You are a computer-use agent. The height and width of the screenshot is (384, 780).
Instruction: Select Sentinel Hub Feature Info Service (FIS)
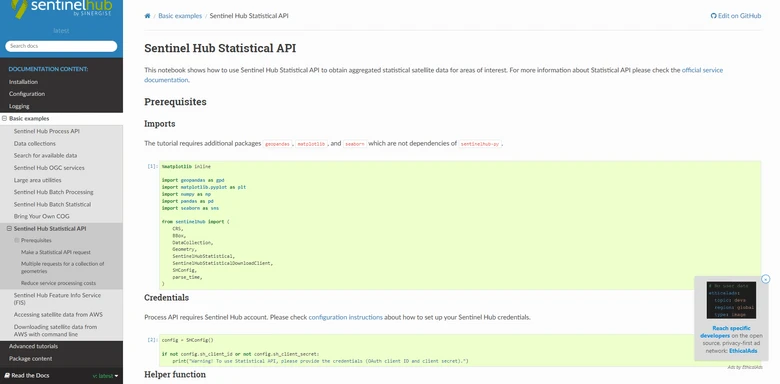pos(57,299)
